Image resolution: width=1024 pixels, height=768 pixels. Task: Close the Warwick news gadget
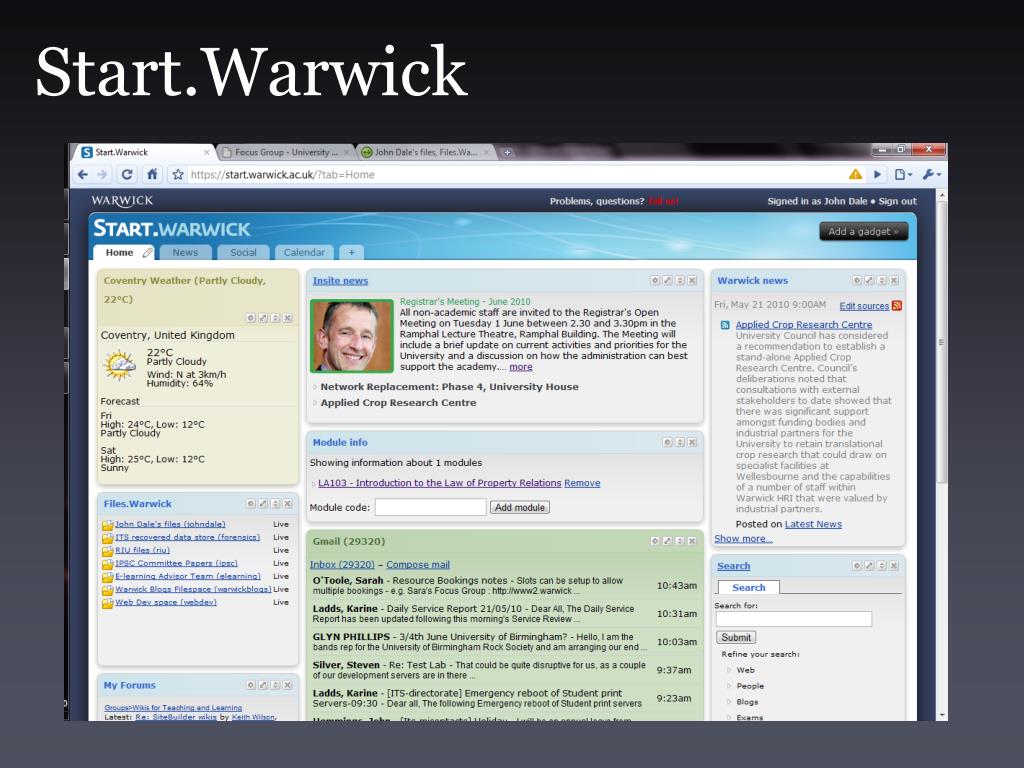pyautogui.click(x=894, y=280)
